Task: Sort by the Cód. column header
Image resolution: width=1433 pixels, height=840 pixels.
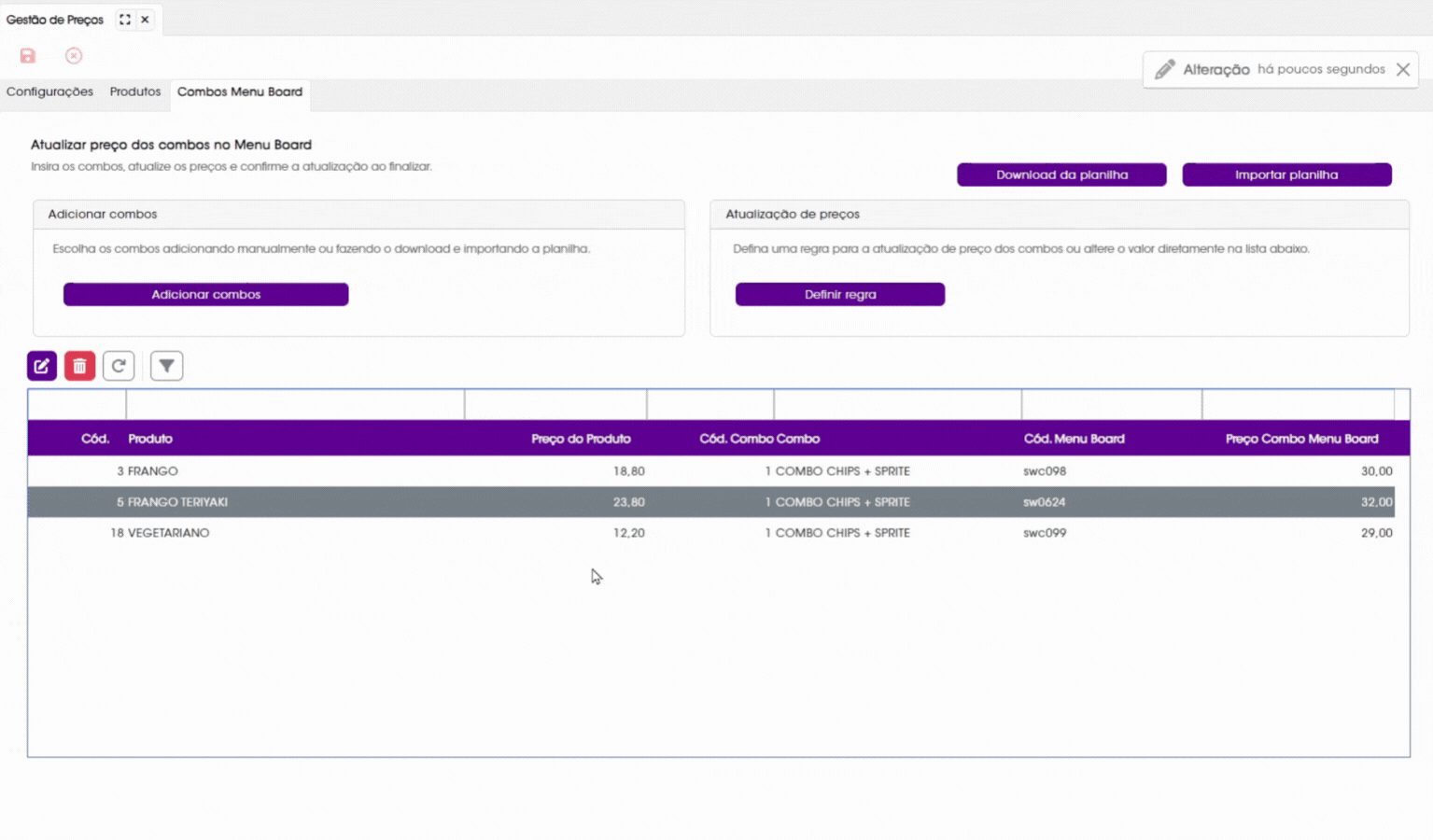Action: (95, 439)
